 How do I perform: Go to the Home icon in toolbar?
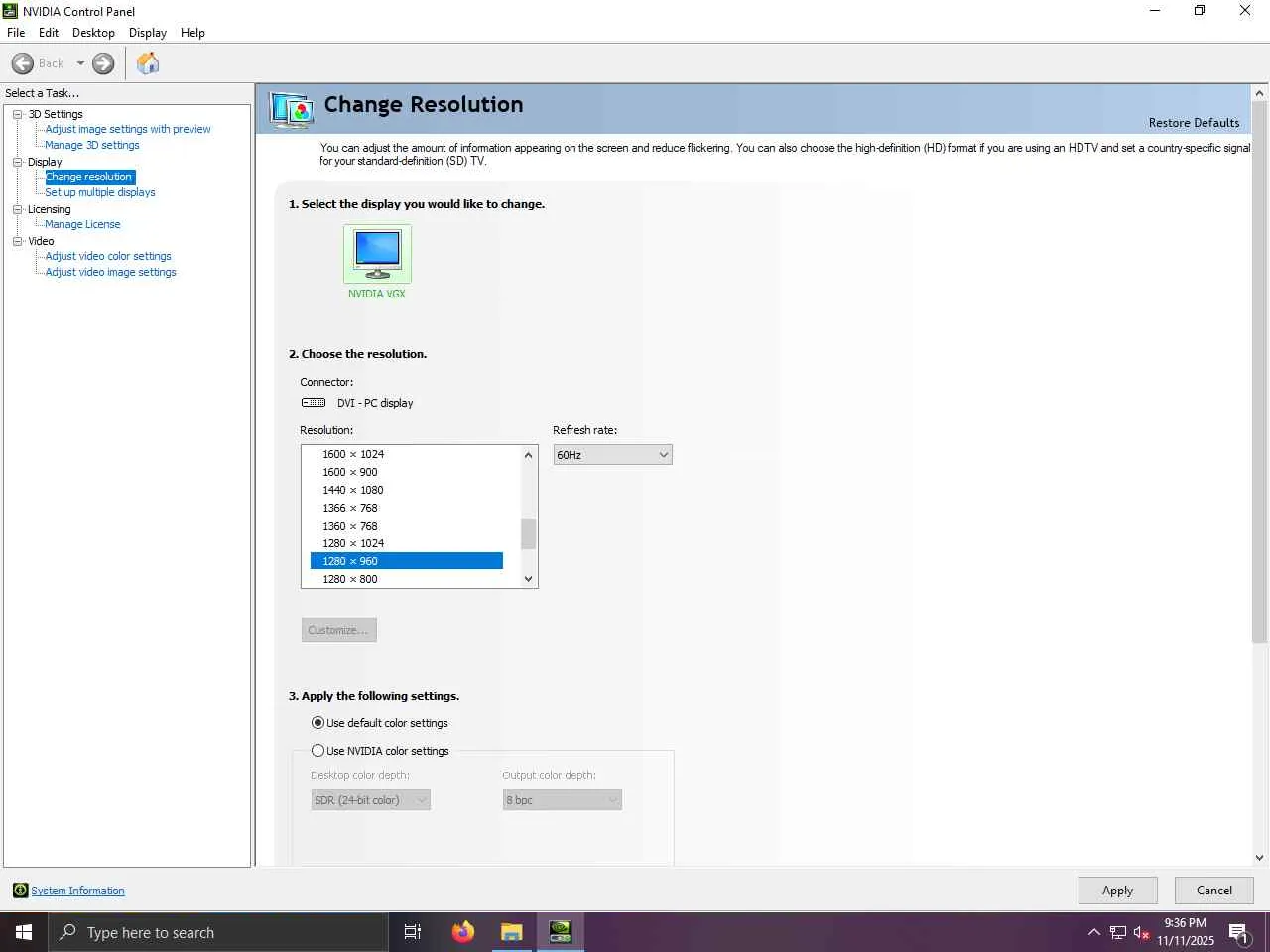click(148, 63)
